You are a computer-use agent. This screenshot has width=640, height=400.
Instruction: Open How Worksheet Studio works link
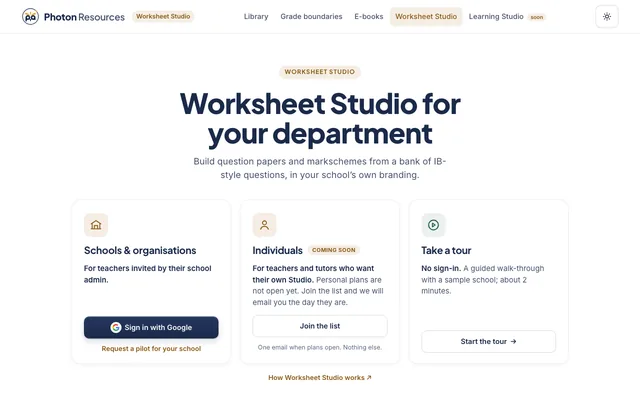(x=320, y=378)
